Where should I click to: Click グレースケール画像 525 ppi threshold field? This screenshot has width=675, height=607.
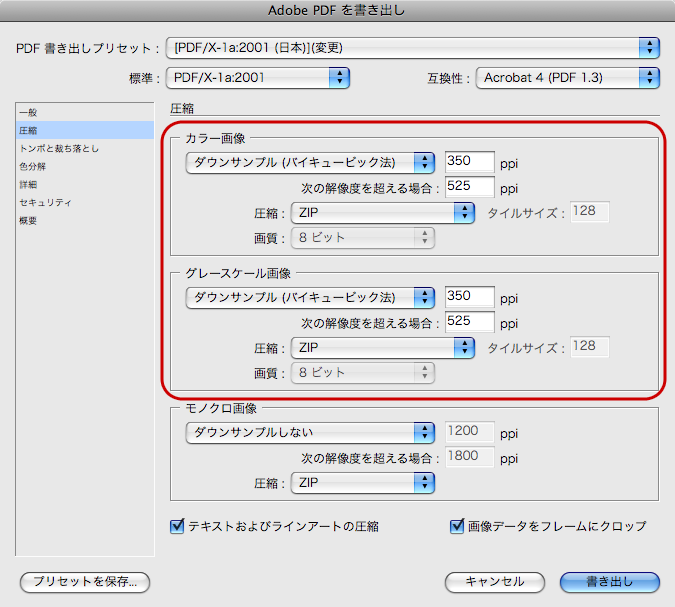[x=470, y=322]
